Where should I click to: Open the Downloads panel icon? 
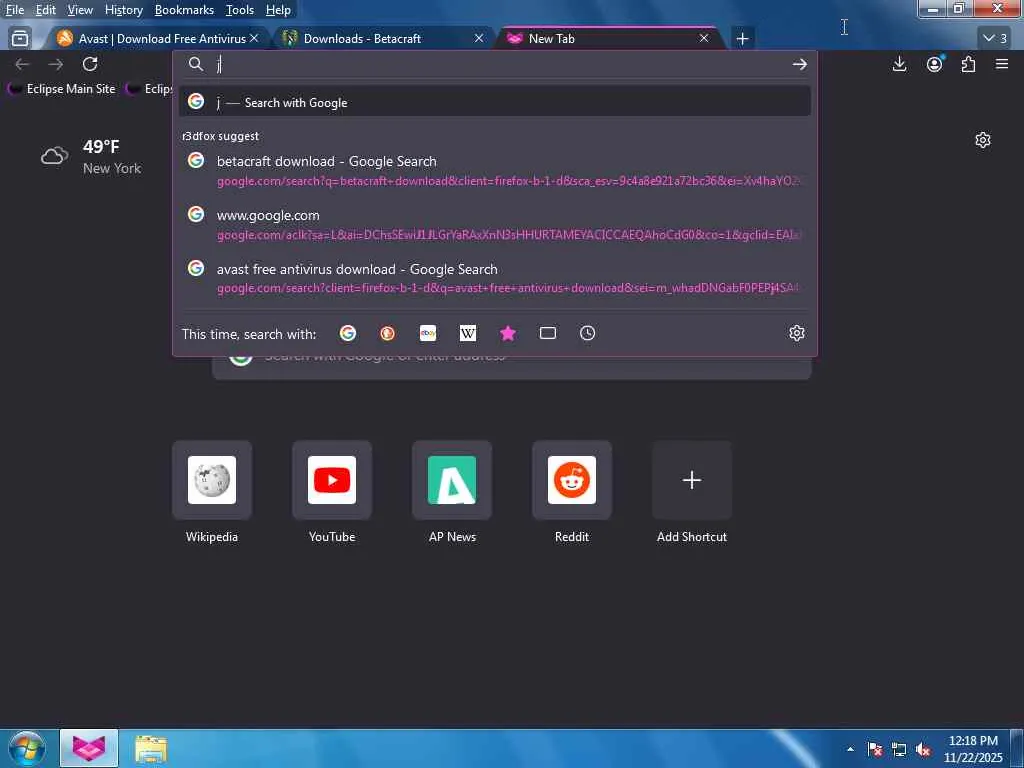(899, 64)
